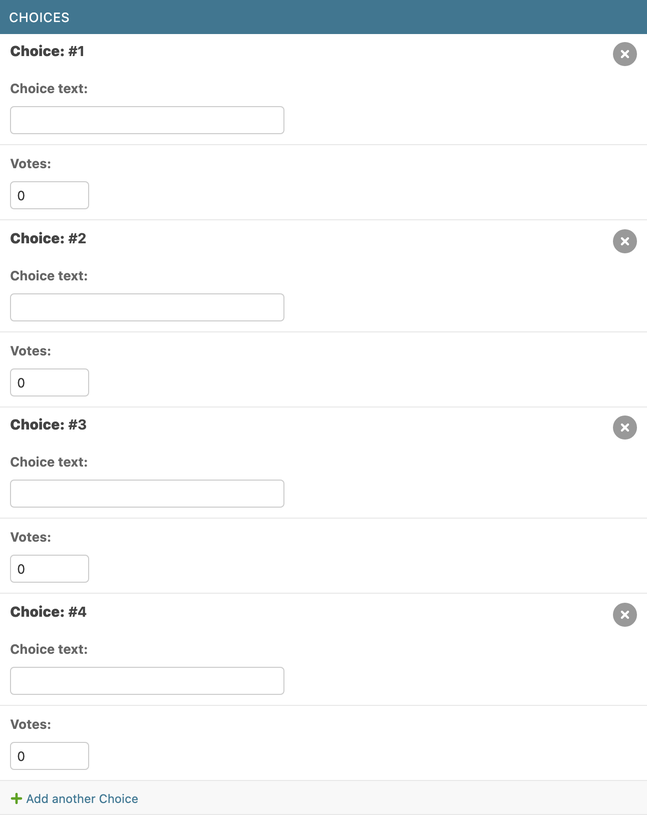Image resolution: width=647 pixels, height=815 pixels.
Task: Click the "Choice text:" label in Choice #4
Action: 49,649
